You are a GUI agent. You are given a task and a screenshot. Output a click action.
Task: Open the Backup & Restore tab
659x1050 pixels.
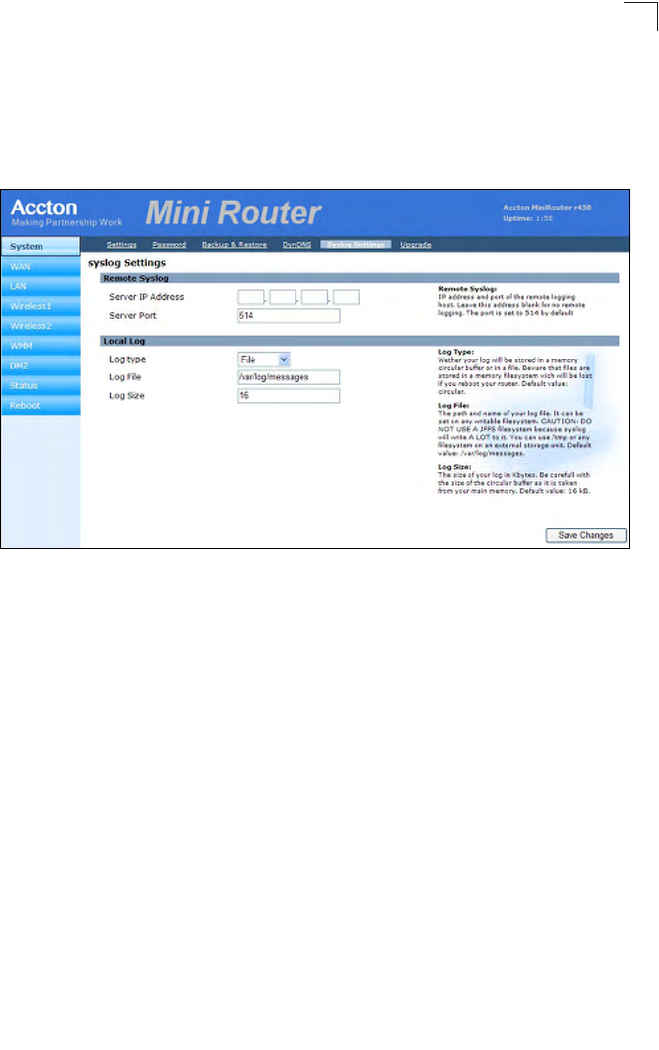[234, 244]
